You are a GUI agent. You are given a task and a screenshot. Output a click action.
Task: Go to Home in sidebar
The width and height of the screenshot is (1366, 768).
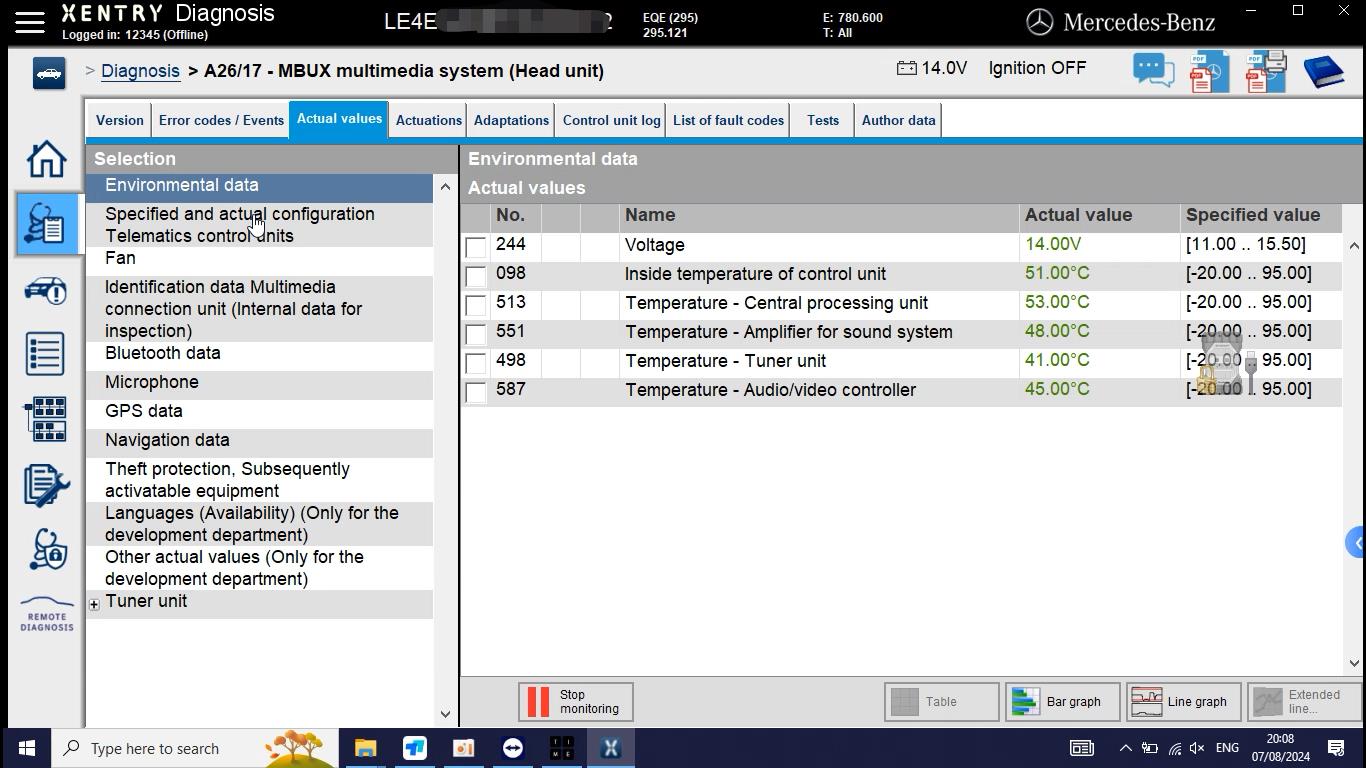[x=46, y=159]
